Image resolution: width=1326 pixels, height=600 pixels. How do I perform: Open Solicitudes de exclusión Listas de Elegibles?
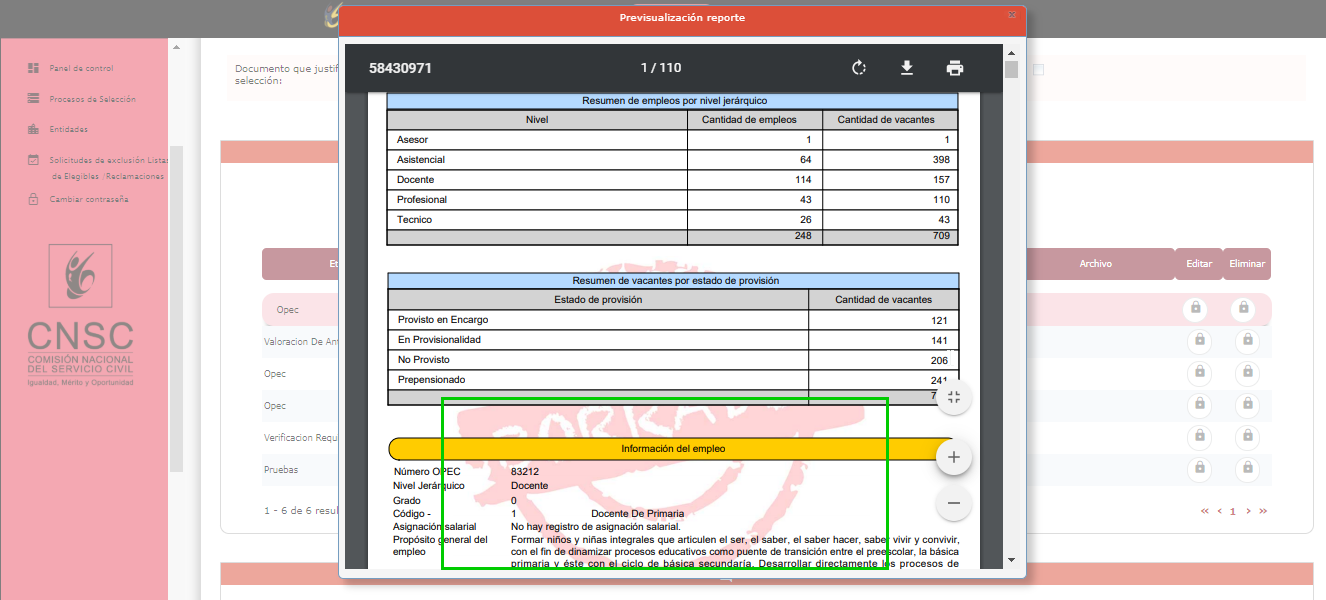(107, 160)
